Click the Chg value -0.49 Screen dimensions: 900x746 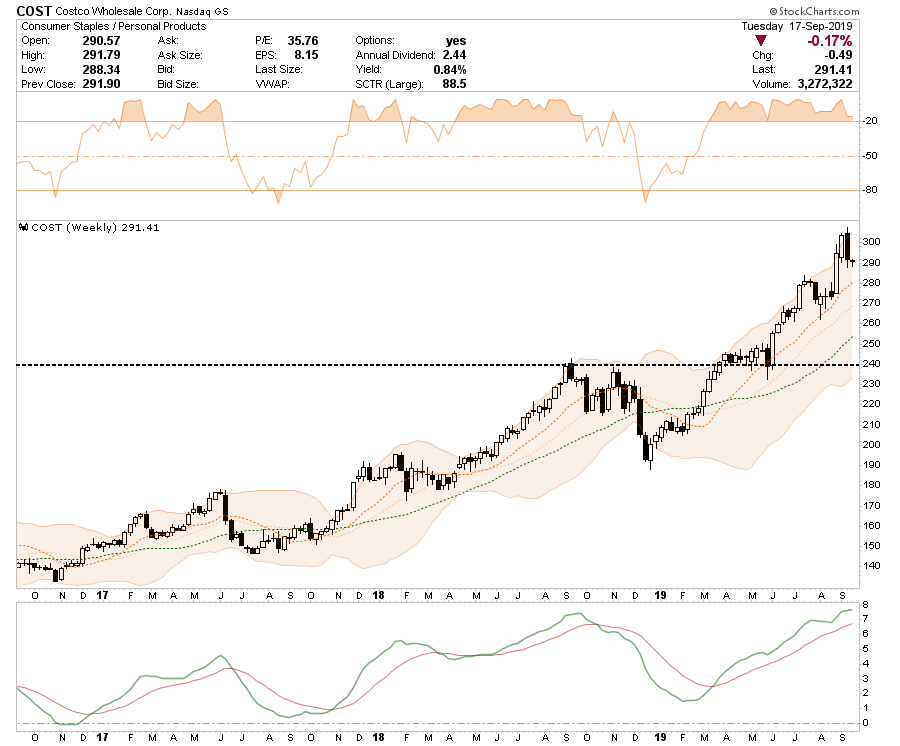(839, 55)
